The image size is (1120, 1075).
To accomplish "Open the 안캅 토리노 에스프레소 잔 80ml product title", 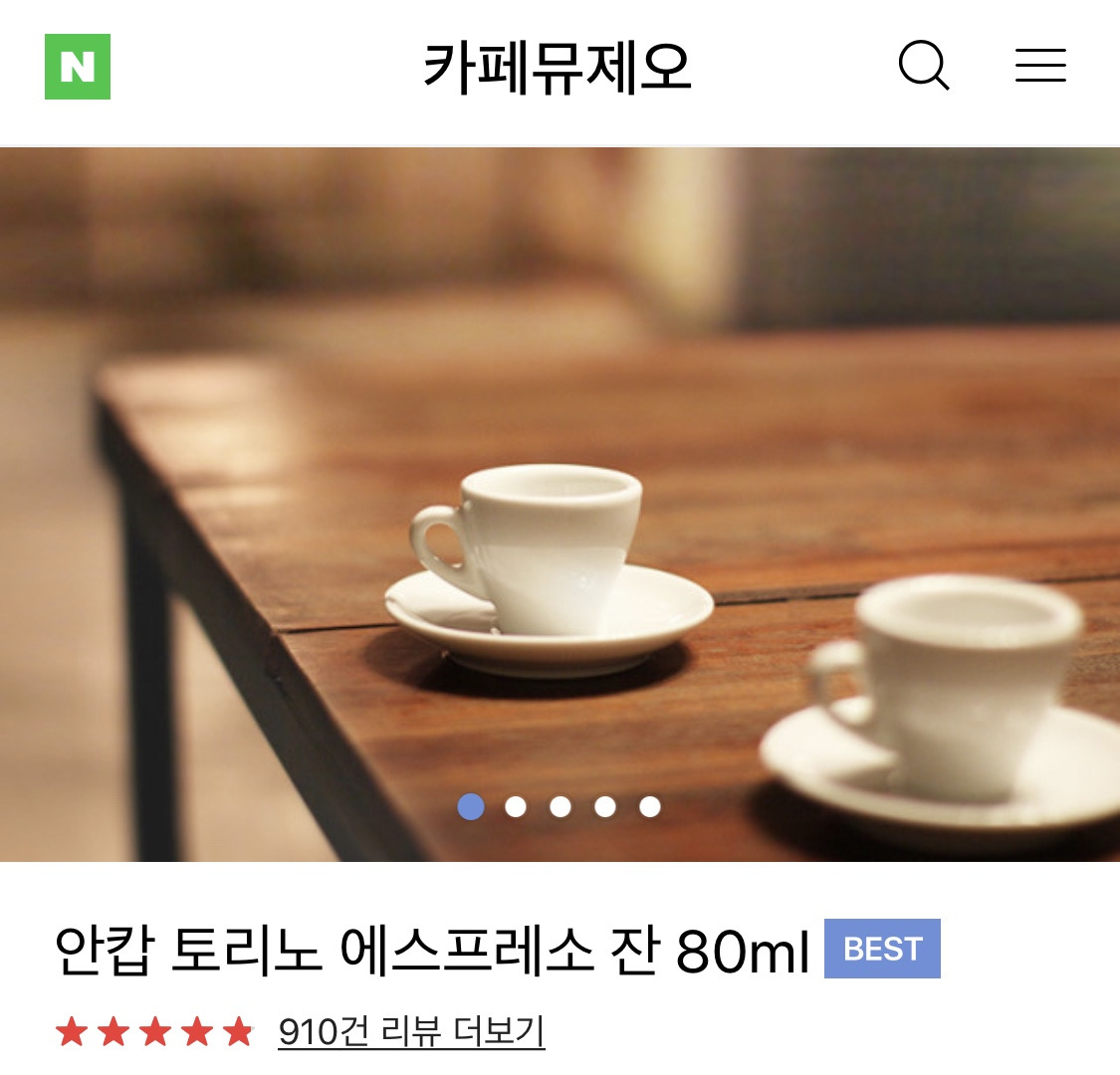I will [432, 950].
